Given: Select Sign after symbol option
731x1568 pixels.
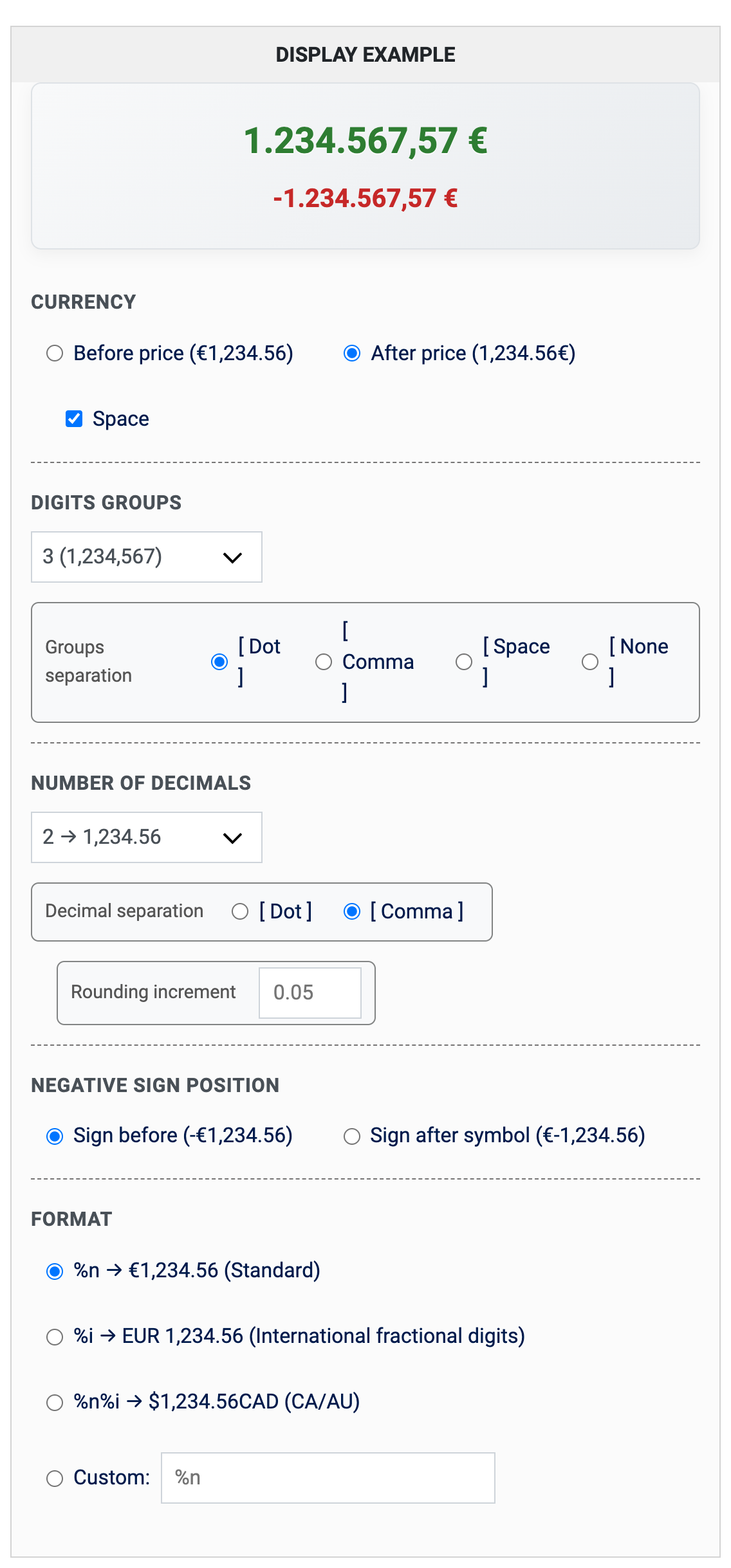Looking at the screenshot, I should tap(352, 1136).
